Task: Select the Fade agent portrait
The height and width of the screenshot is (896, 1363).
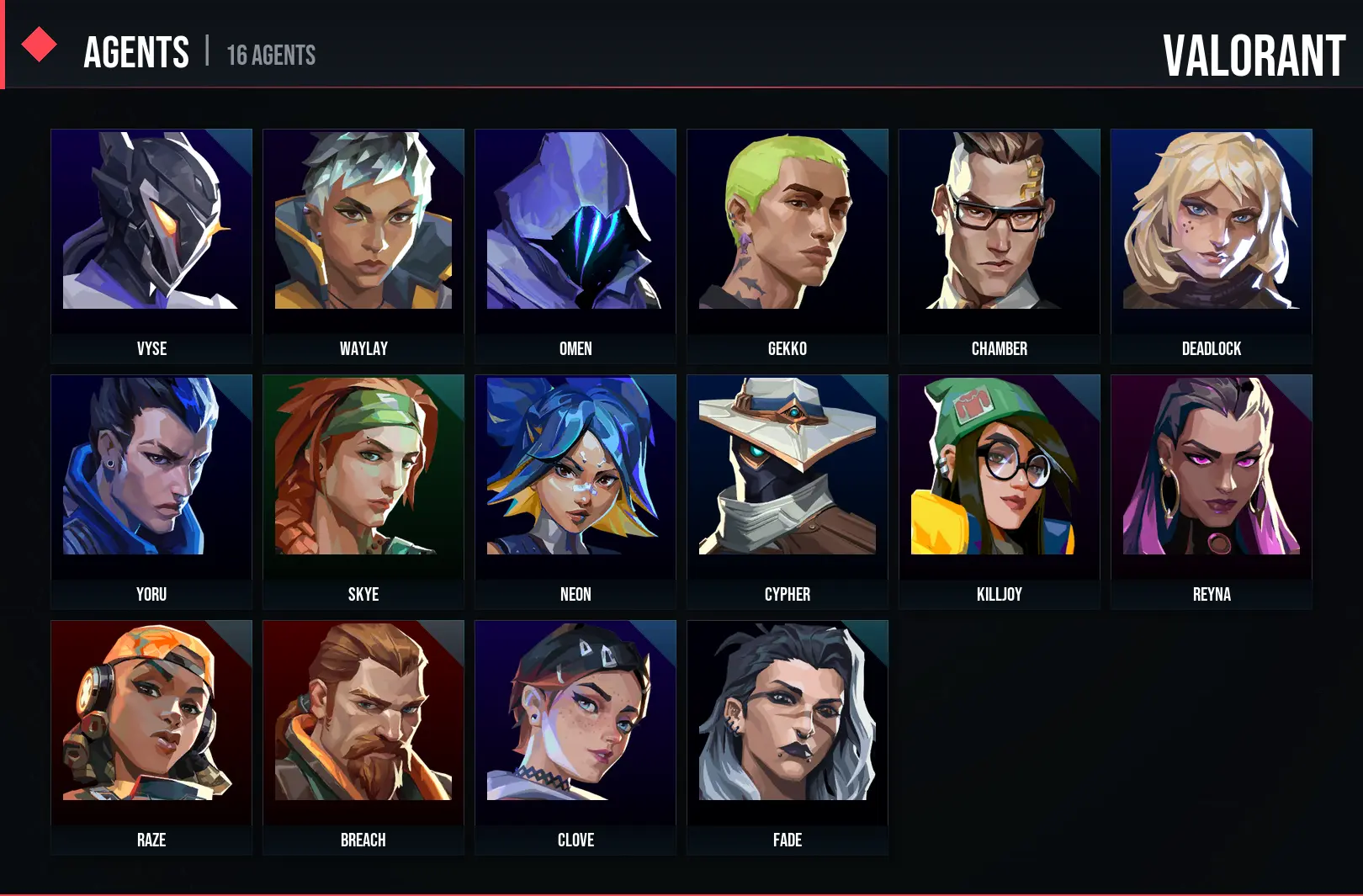Action: tap(788, 737)
